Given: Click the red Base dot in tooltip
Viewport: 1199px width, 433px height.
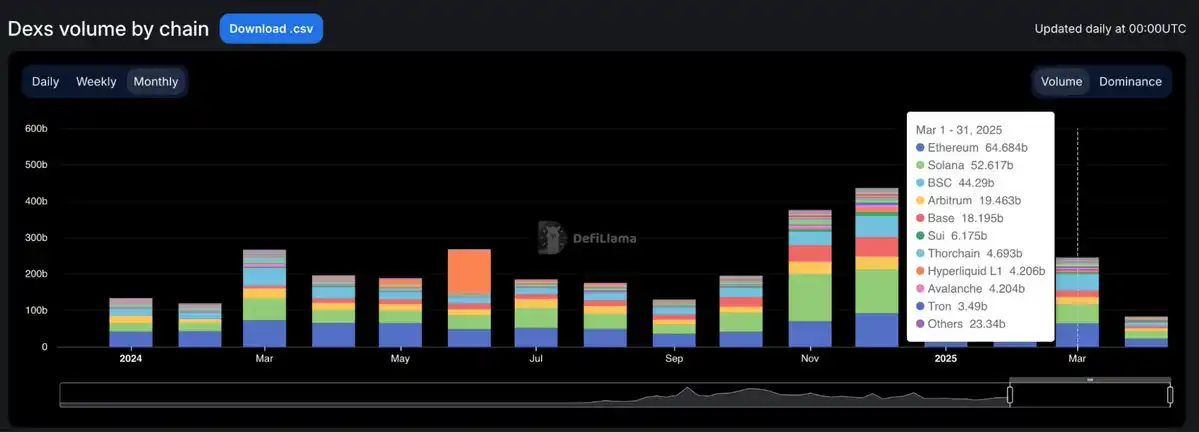Looking at the screenshot, I should point(920,218).
